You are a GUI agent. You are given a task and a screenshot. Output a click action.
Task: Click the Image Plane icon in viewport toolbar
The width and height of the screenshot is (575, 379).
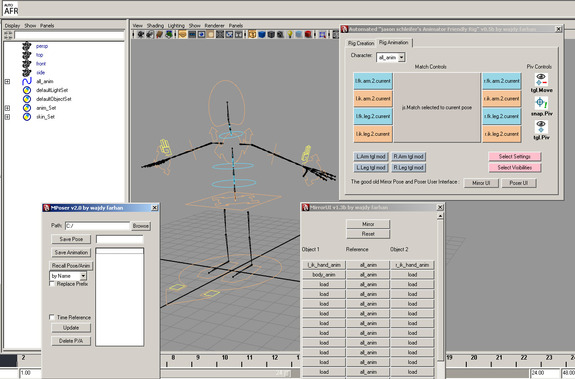[169, 34]
